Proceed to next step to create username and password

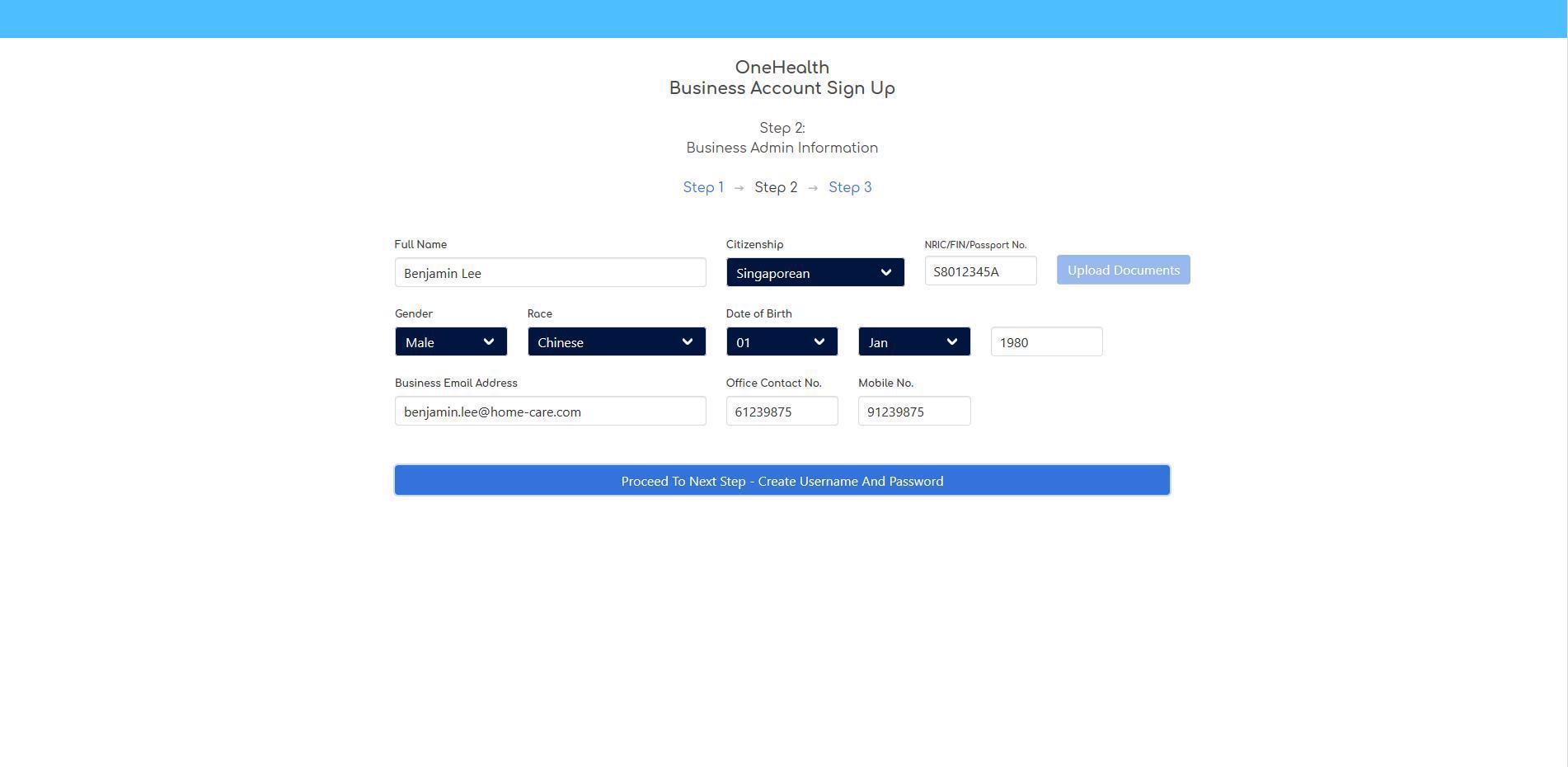point(782,480)
